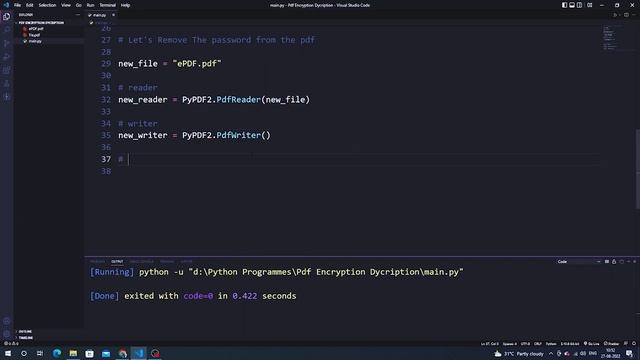Open View menu
This screenshot has height=360, width=640.
pos(66,5)
